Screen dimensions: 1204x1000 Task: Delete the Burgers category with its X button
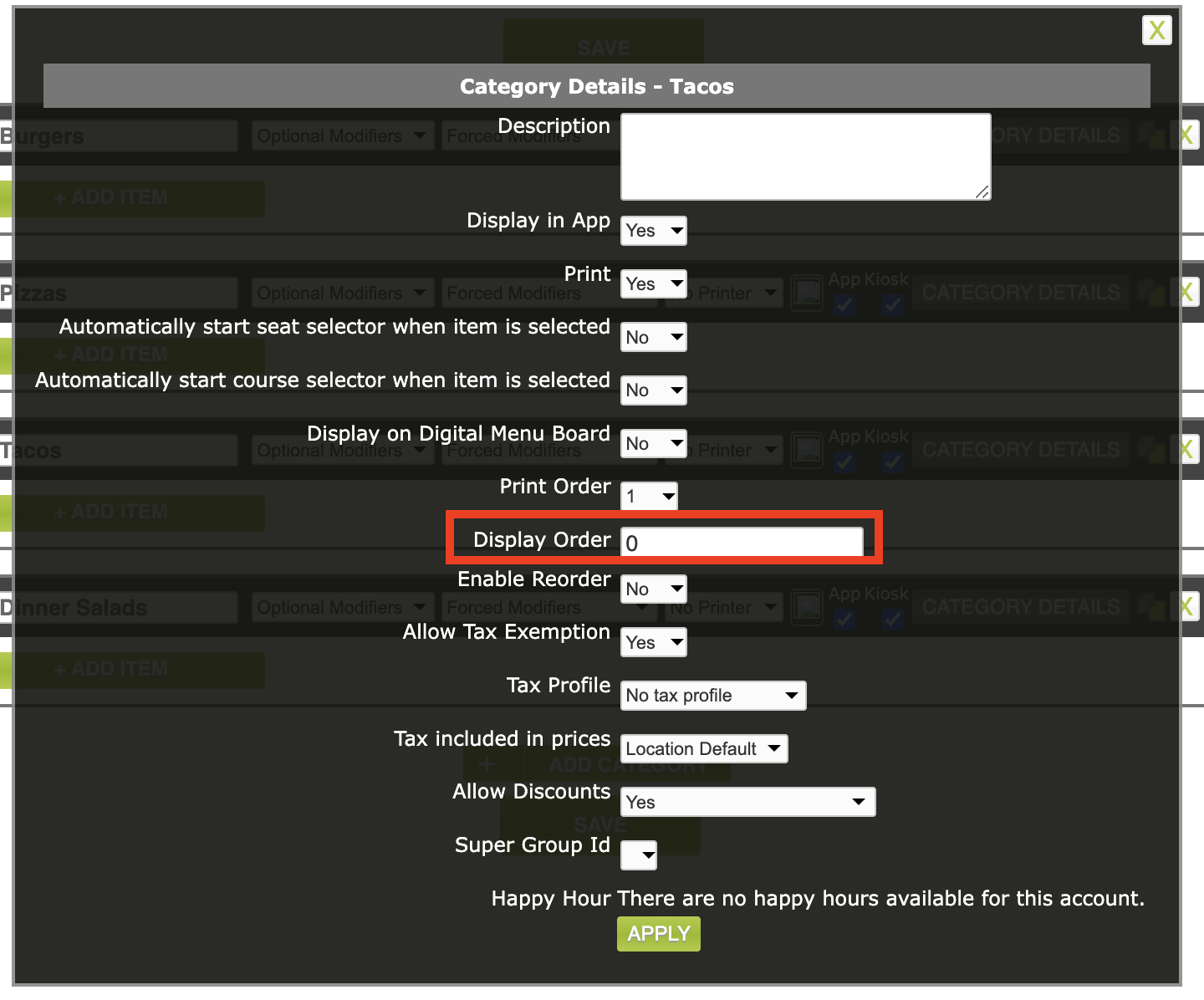(x=1186, y=135)
